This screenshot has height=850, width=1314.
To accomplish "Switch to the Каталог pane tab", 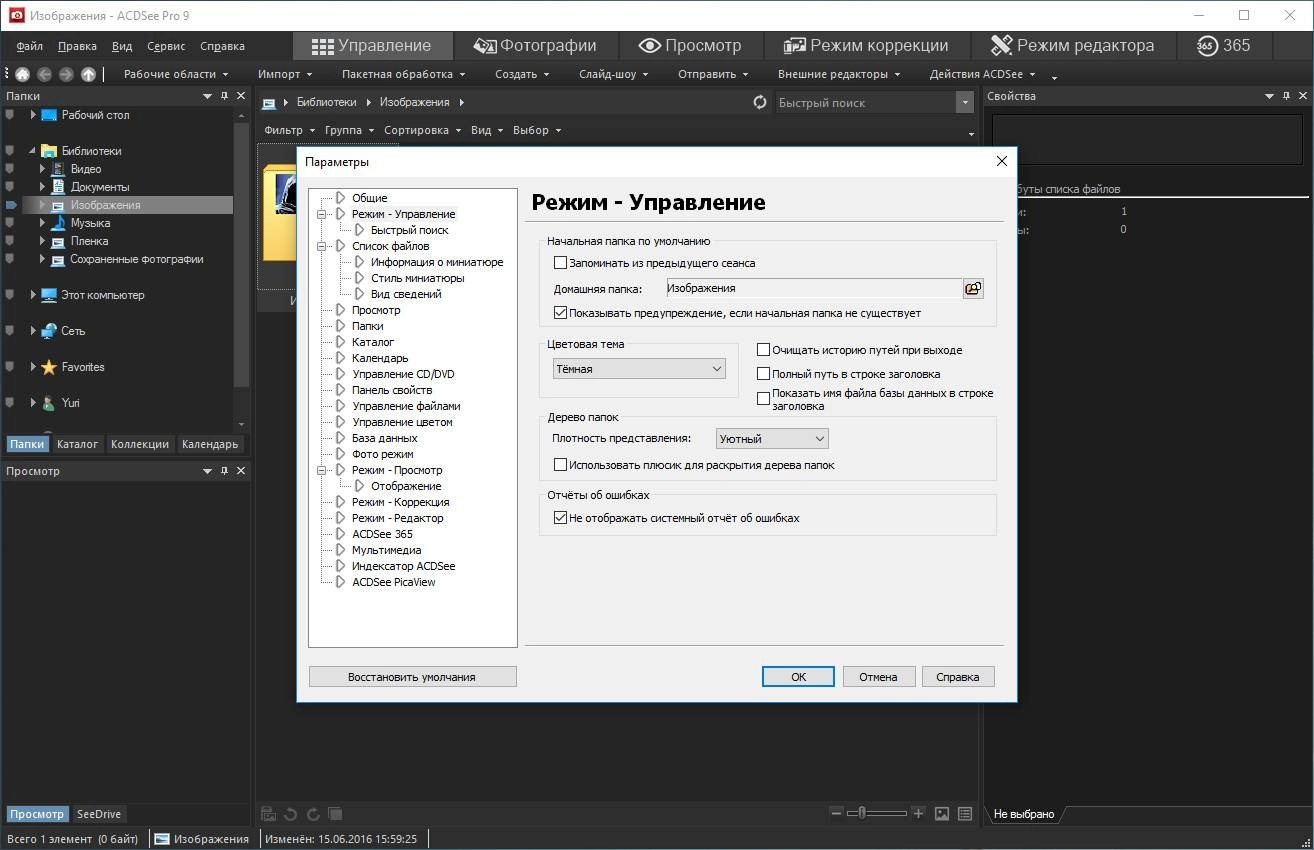I will coord(77,444).
